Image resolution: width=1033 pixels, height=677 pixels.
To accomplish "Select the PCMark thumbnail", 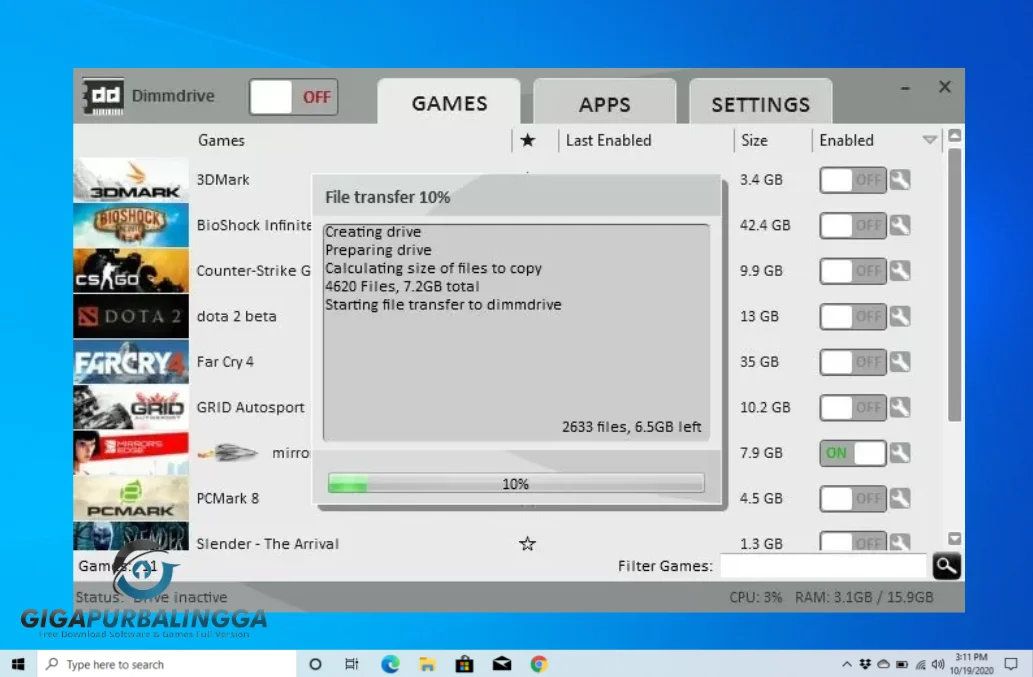I will (x=131, y=499).
